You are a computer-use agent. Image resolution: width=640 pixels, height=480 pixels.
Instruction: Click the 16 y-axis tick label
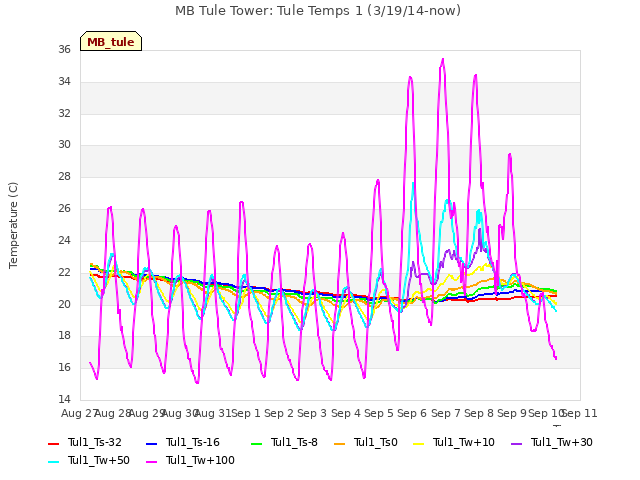pos(64,367)
